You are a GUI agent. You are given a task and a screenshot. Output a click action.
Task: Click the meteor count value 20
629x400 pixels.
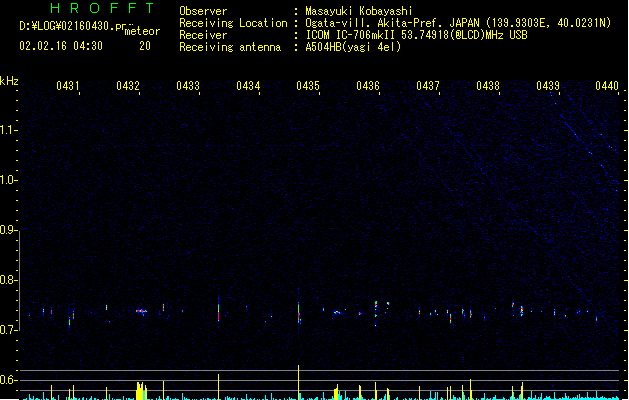[145, 46]
